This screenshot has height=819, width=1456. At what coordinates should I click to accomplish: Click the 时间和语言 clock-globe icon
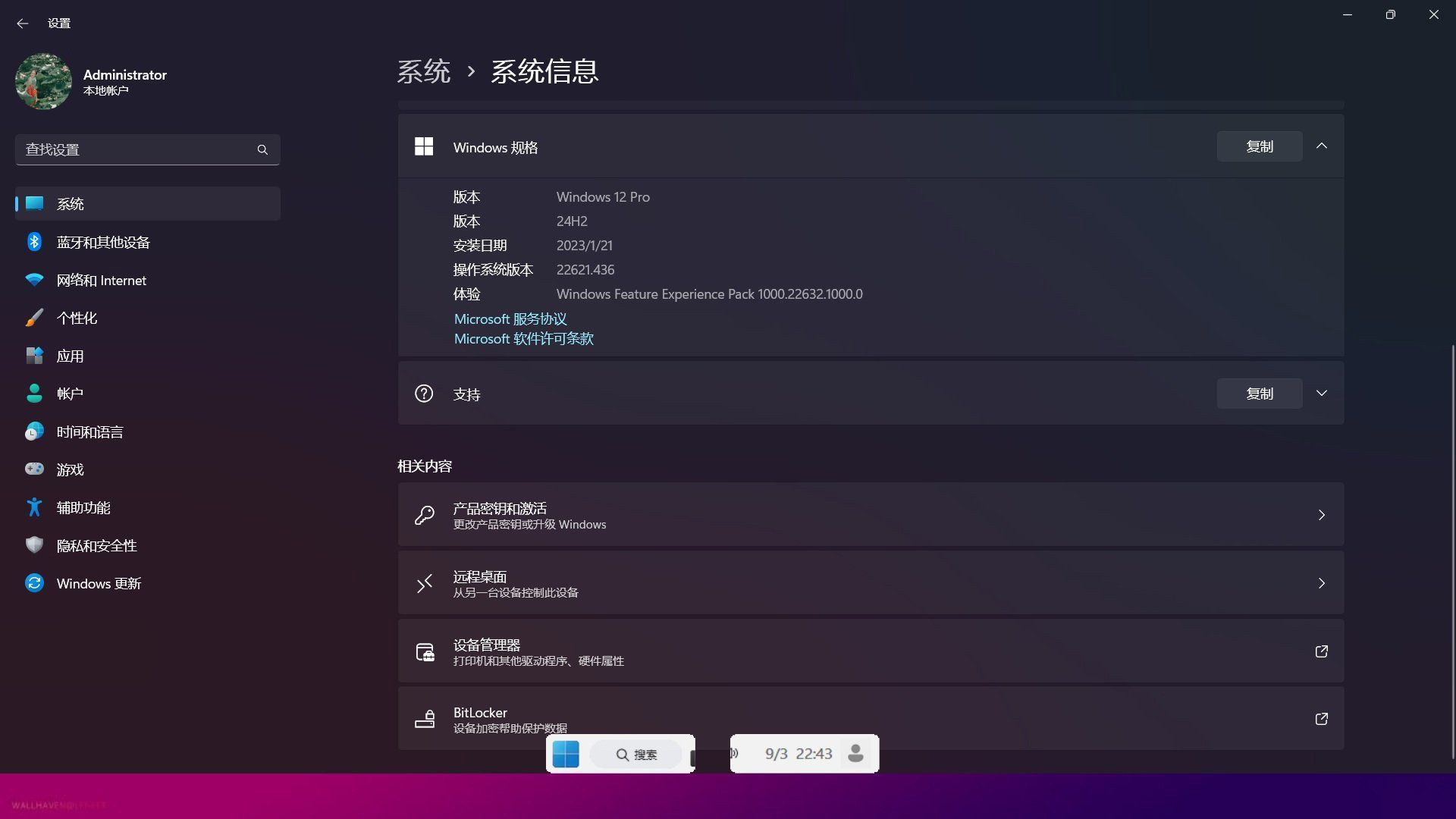(34, 431)
